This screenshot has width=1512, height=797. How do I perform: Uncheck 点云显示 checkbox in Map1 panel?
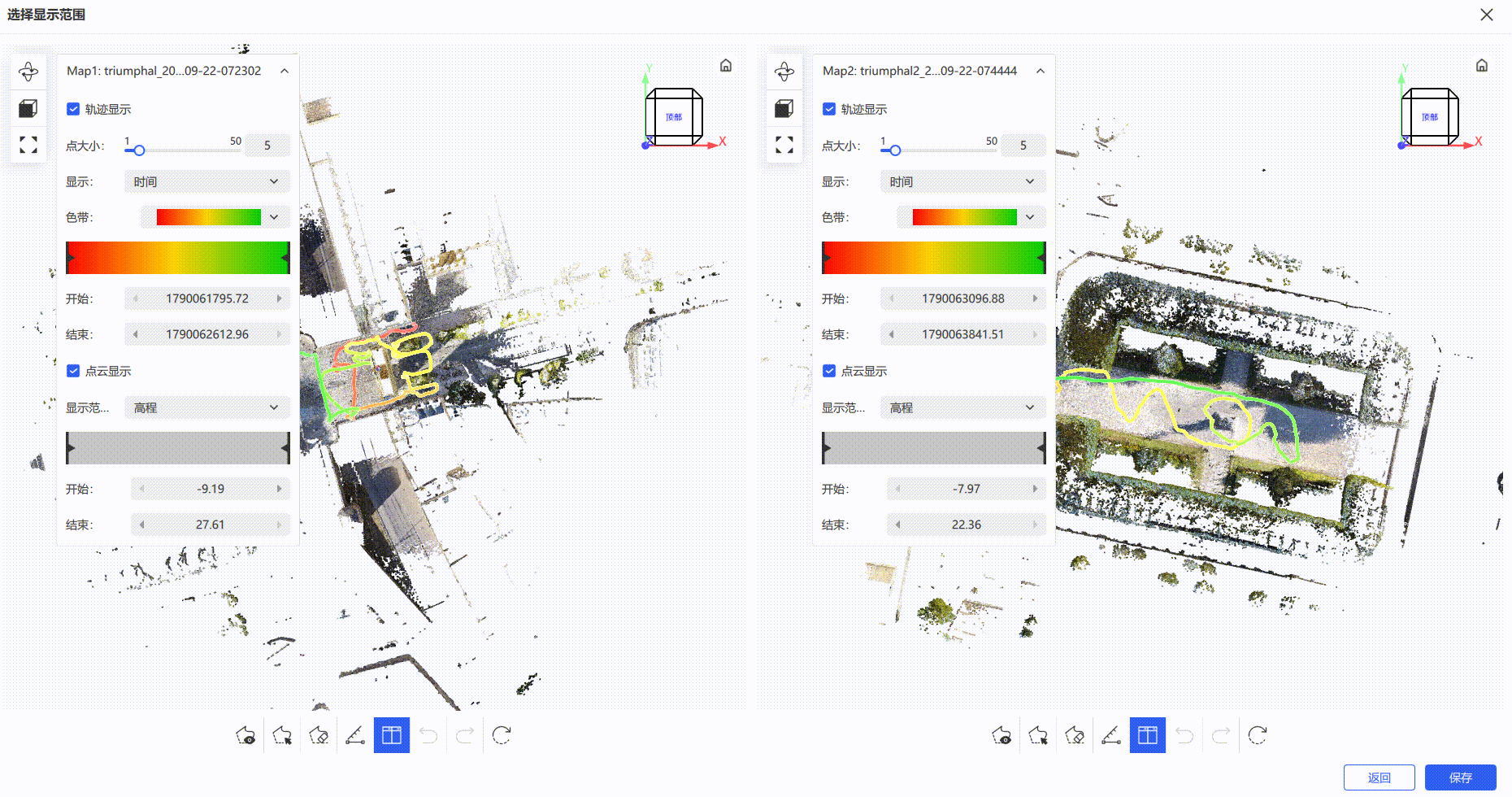73,371
